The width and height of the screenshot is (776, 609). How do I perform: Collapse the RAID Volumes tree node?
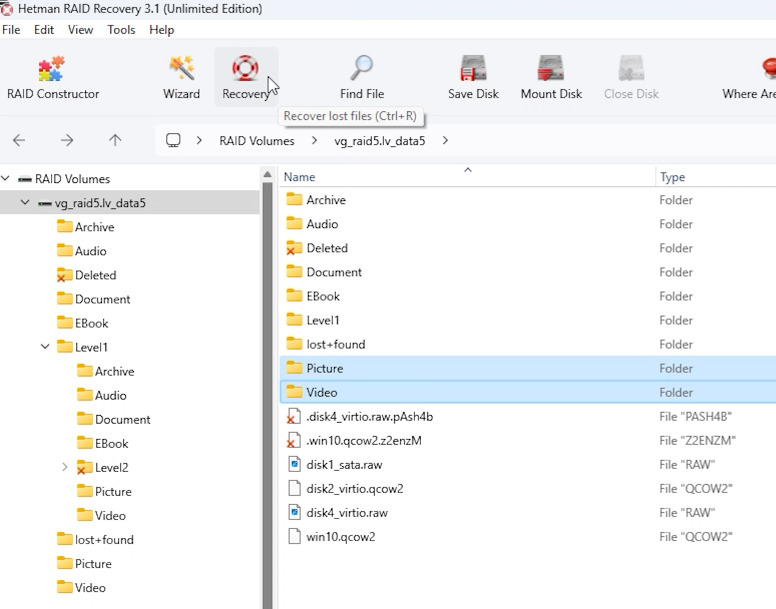coord(6,179)
